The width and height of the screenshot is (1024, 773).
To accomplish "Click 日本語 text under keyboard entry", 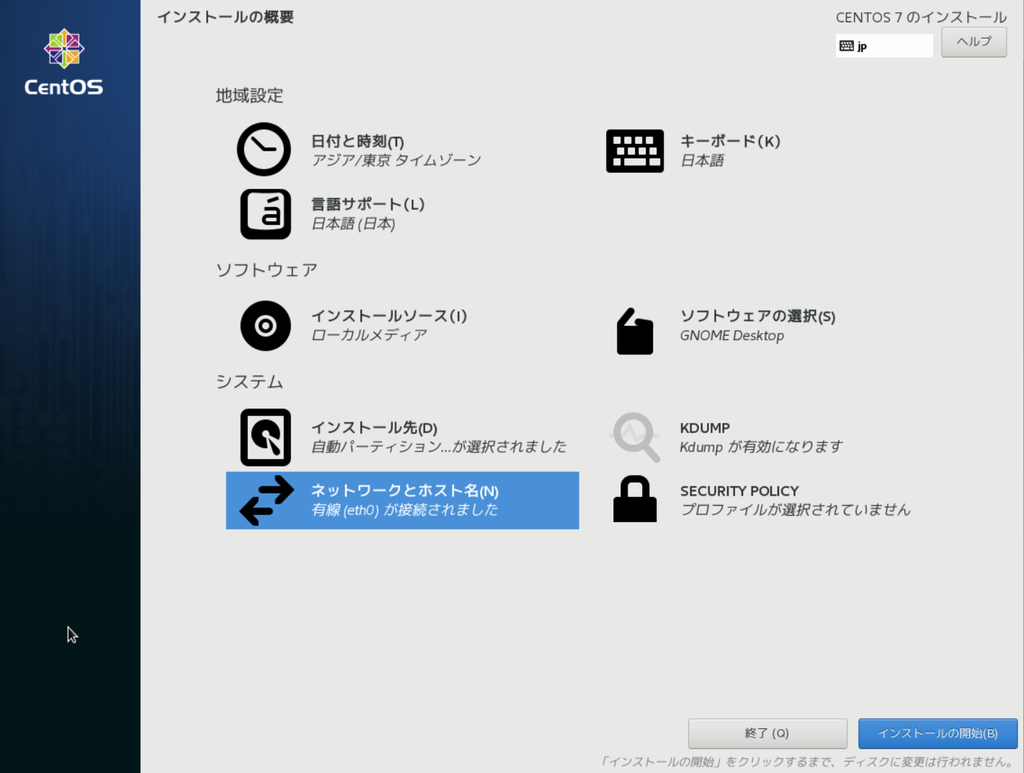I will pyautogui.click(x=701, y=161).
